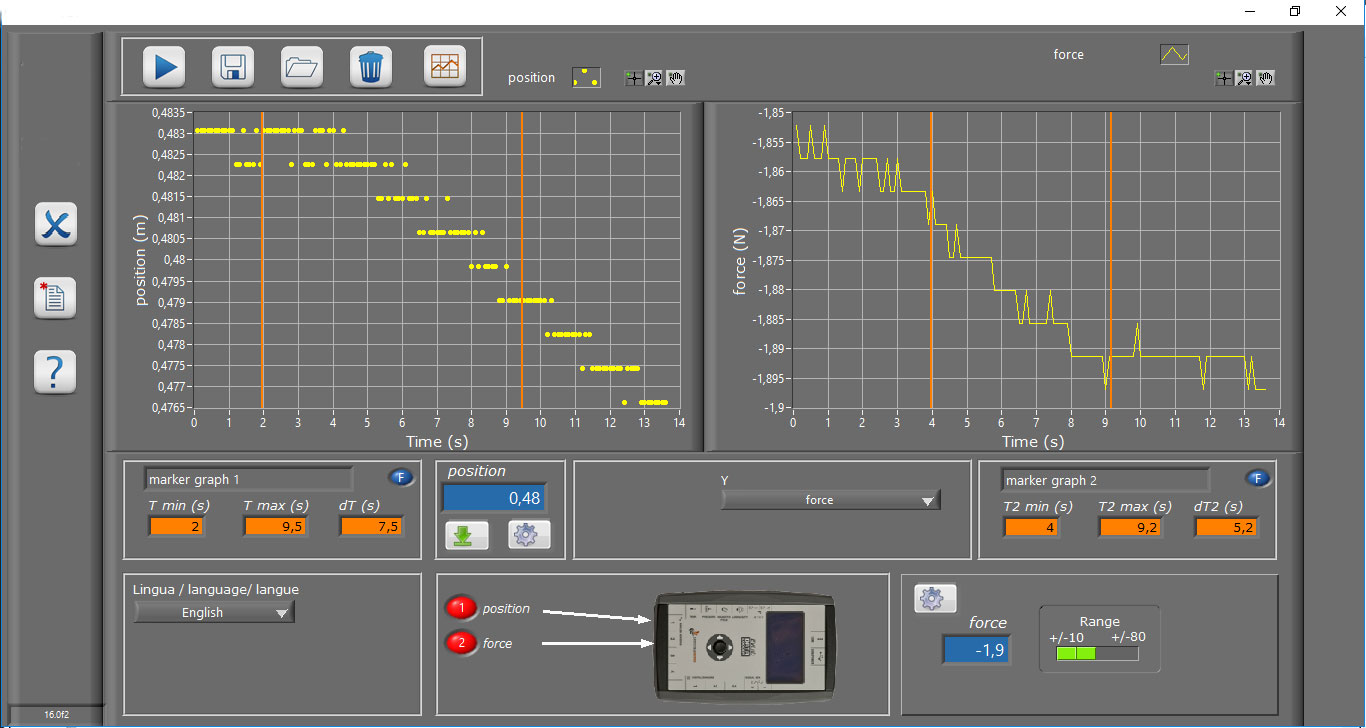This screenshot has width=1366, height=728.
Task: Open data file with the folder icon
Action: tap(301, 67)
